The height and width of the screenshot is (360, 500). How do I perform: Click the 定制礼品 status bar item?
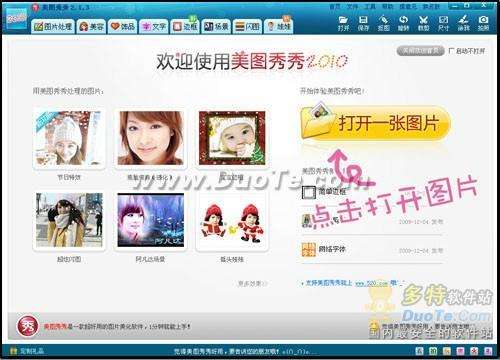(x=27, y=351)
